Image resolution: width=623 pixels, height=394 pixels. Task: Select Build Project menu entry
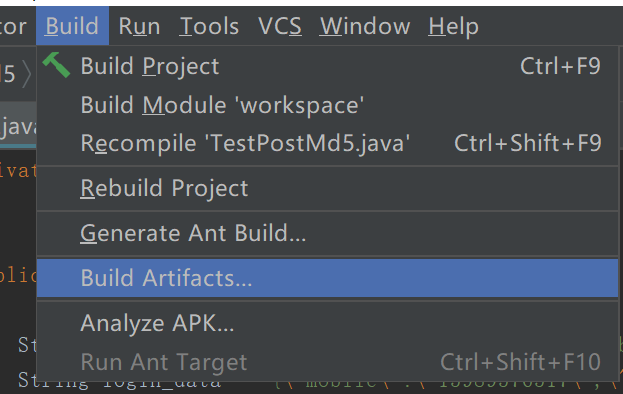coord(327,66)
